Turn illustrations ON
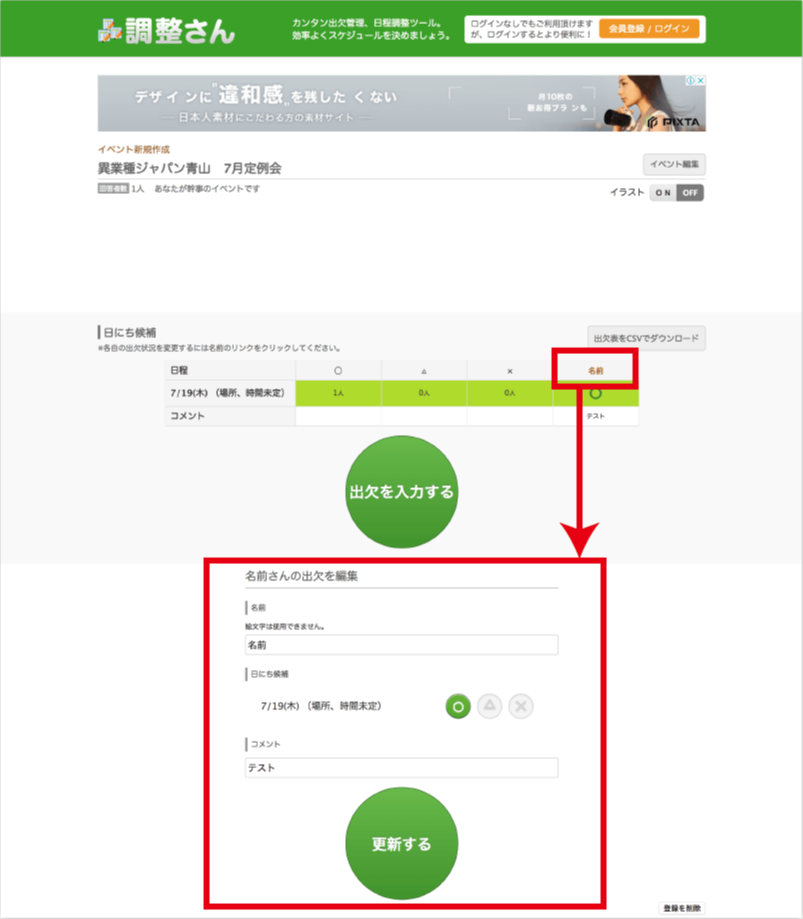Viewport: 803px width, 919px height. tap(663, 193)
